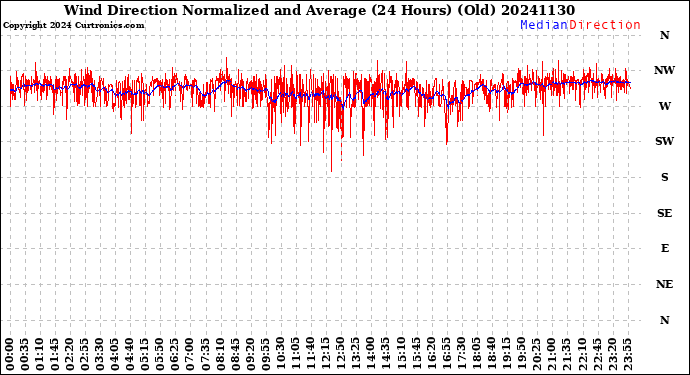Click the top N axis label

[664, 35]
